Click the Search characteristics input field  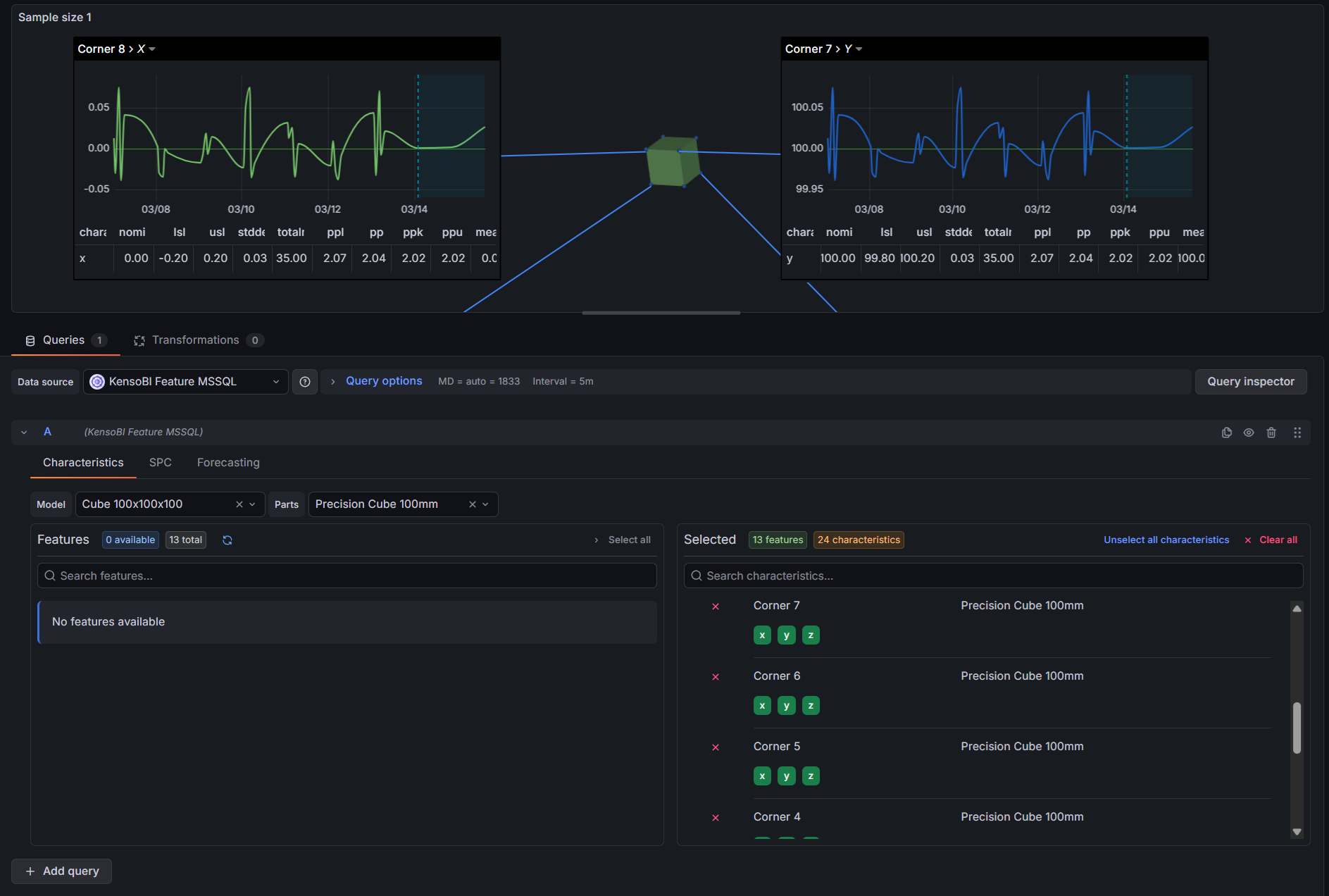993,576
